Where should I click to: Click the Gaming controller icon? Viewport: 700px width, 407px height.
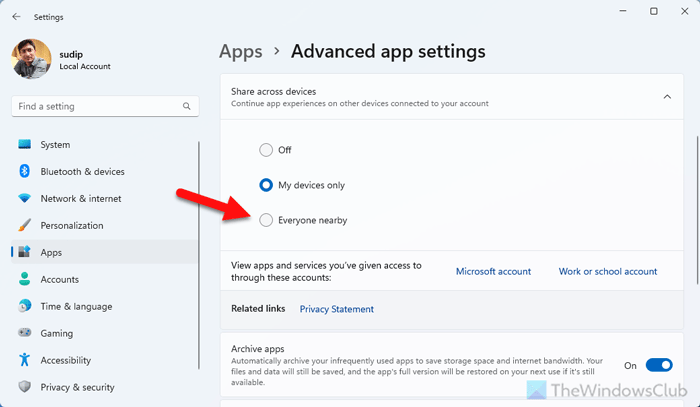(25, 334)
